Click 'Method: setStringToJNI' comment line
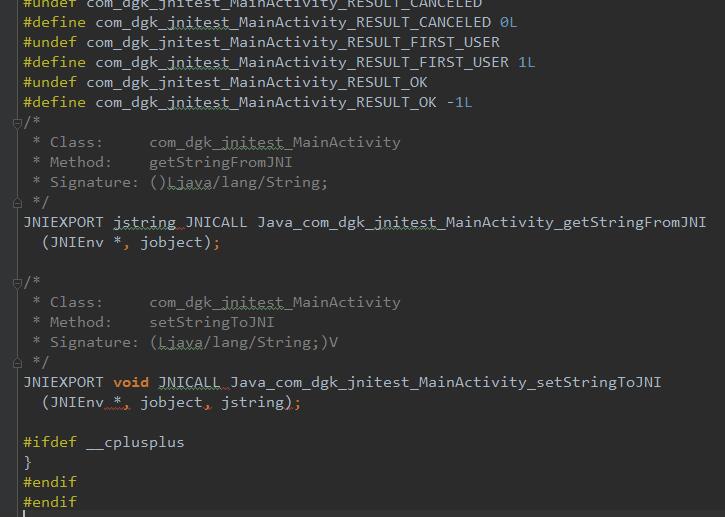 [x=154, y=322]
